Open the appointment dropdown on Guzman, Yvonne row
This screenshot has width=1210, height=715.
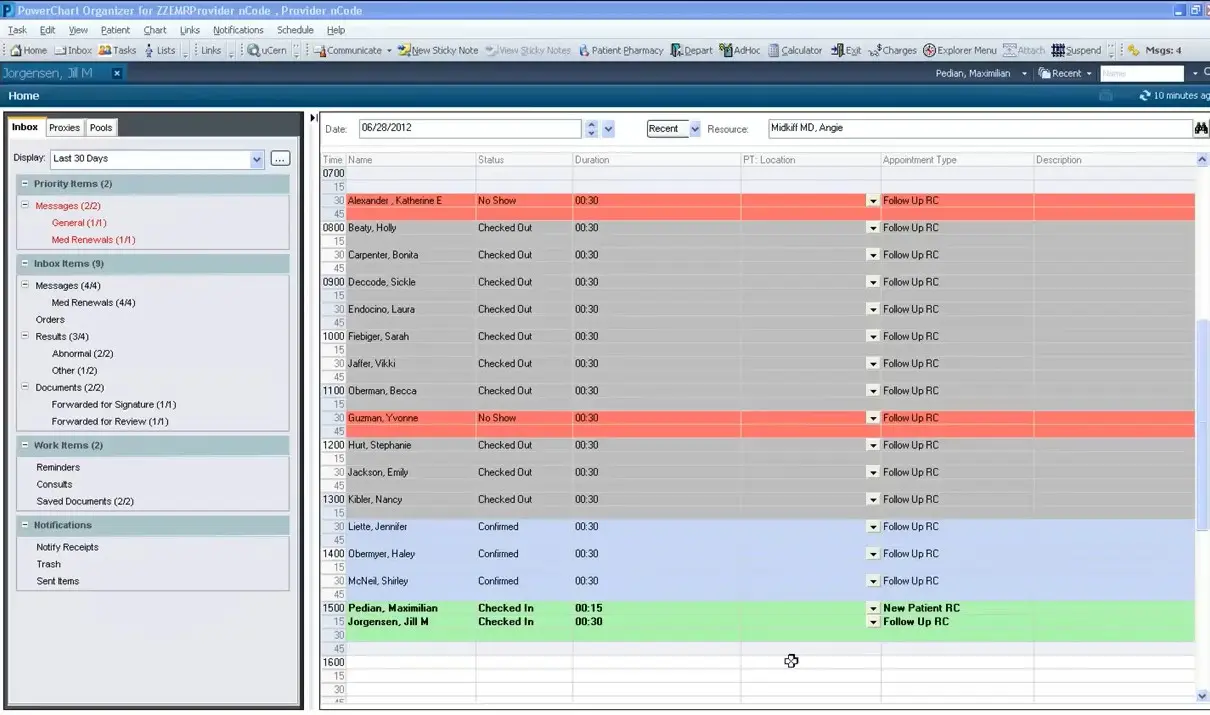tap(871, 418)
